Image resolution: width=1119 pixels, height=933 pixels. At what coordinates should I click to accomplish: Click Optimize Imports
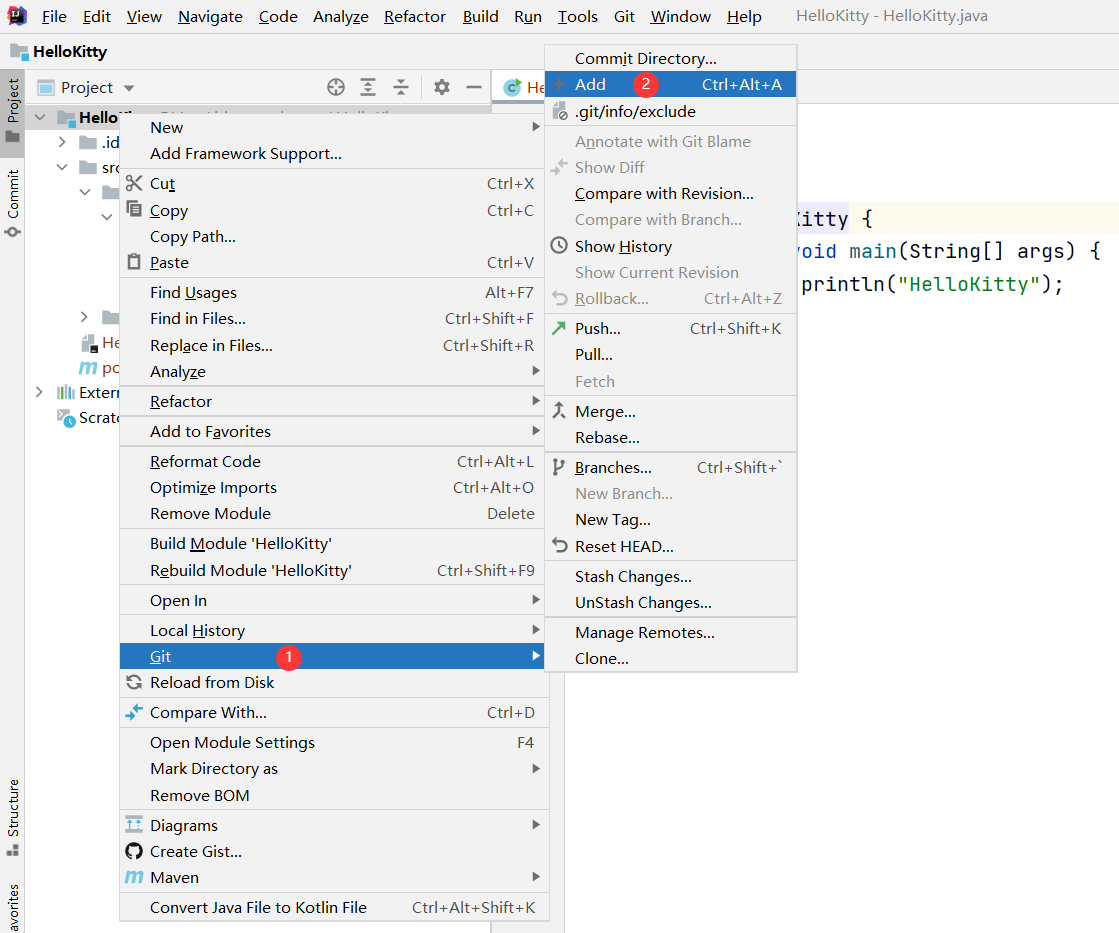pyautogui.click(x=334, y=488)
